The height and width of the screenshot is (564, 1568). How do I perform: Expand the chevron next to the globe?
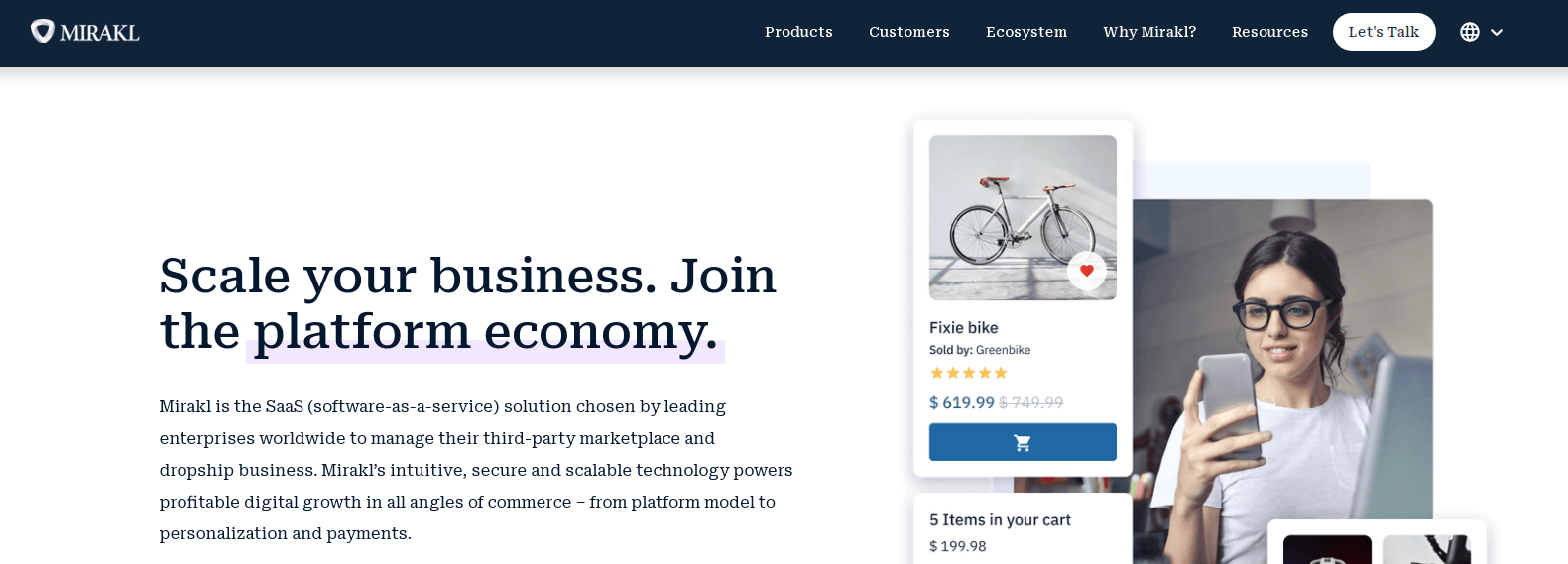coord(1497,33)
